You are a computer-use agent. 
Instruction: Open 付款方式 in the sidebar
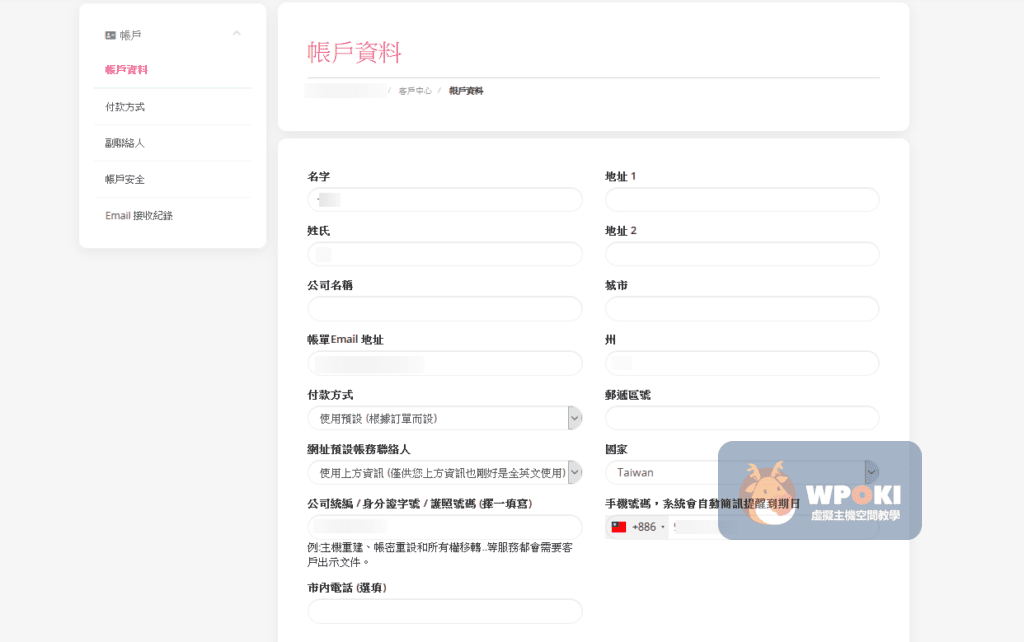[x=125, y=107]
